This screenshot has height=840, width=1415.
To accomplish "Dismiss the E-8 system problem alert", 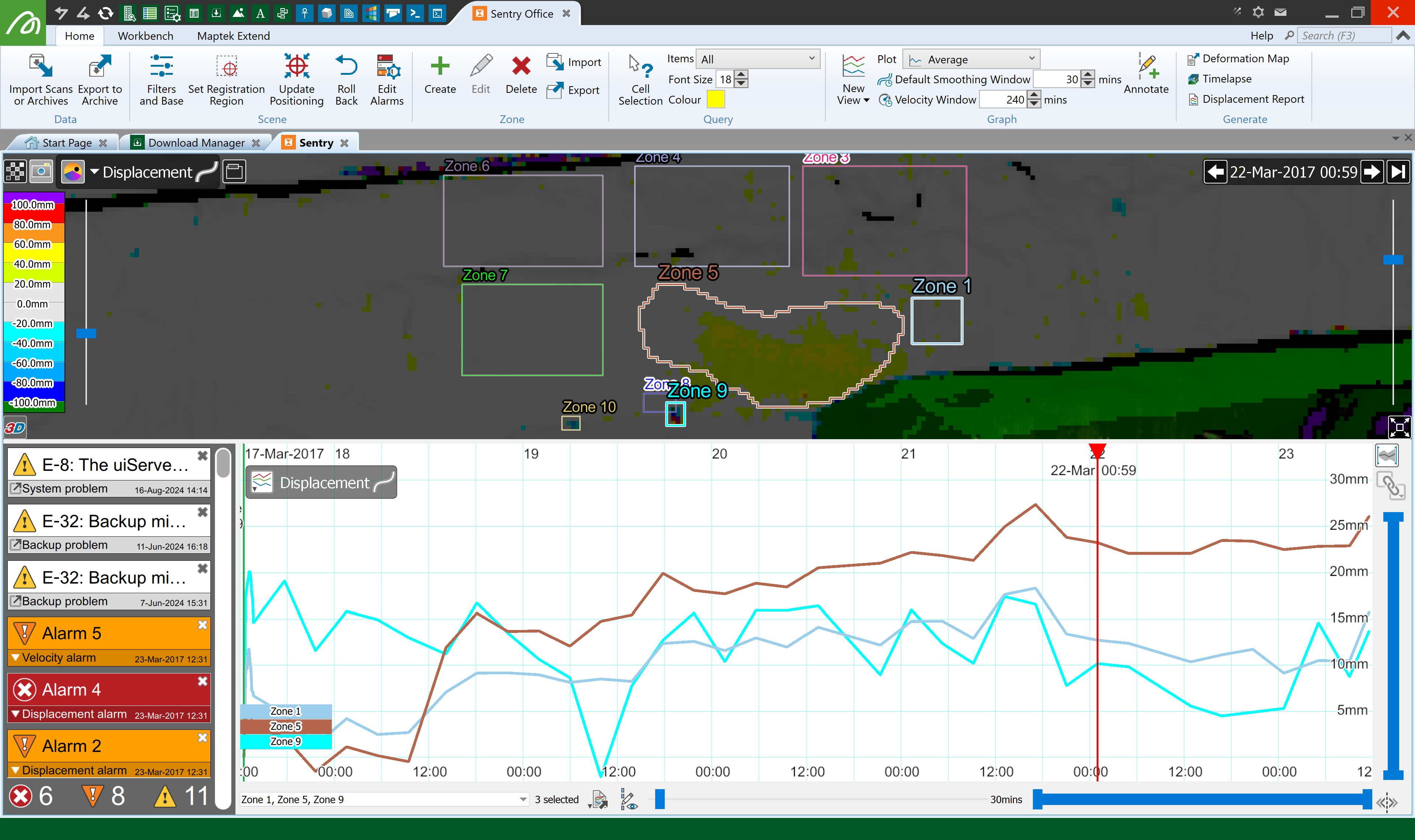I will pos(202,455).
